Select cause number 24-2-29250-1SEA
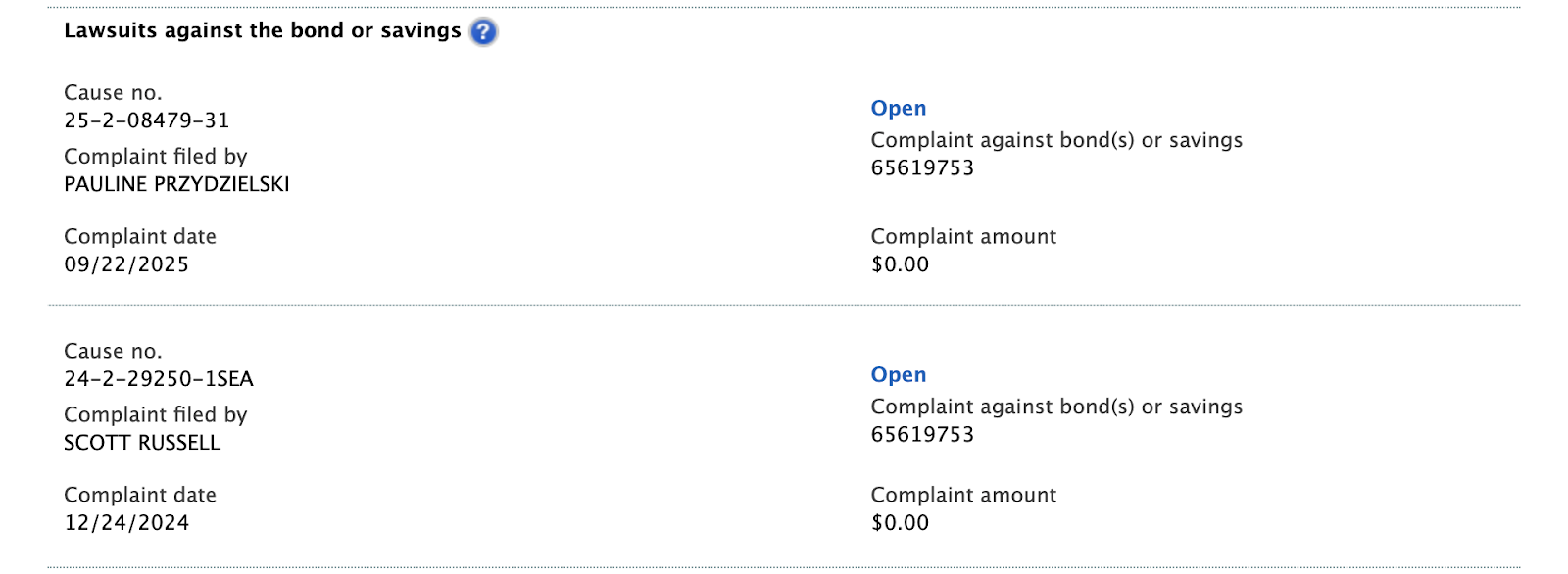 coord(159,379)
